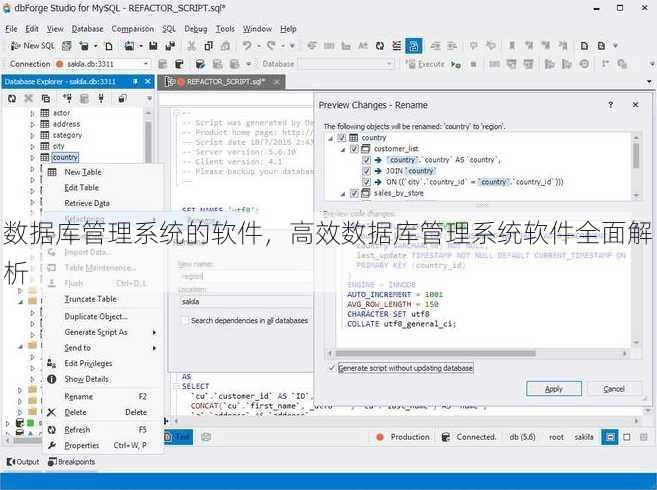This screenshot has height=490, width=657.
Task: Open the Database menu
Action: (x=88, y=29)
